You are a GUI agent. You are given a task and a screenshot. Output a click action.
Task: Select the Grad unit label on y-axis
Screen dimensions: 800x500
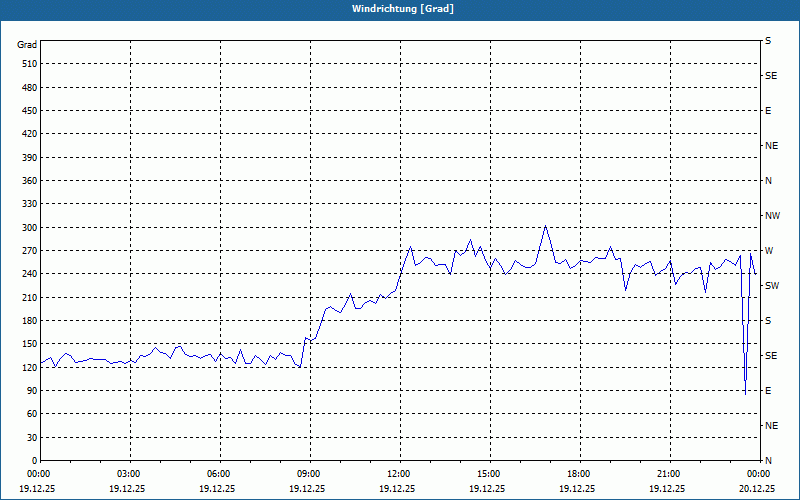pyautogui.click(x=27, y=45)
